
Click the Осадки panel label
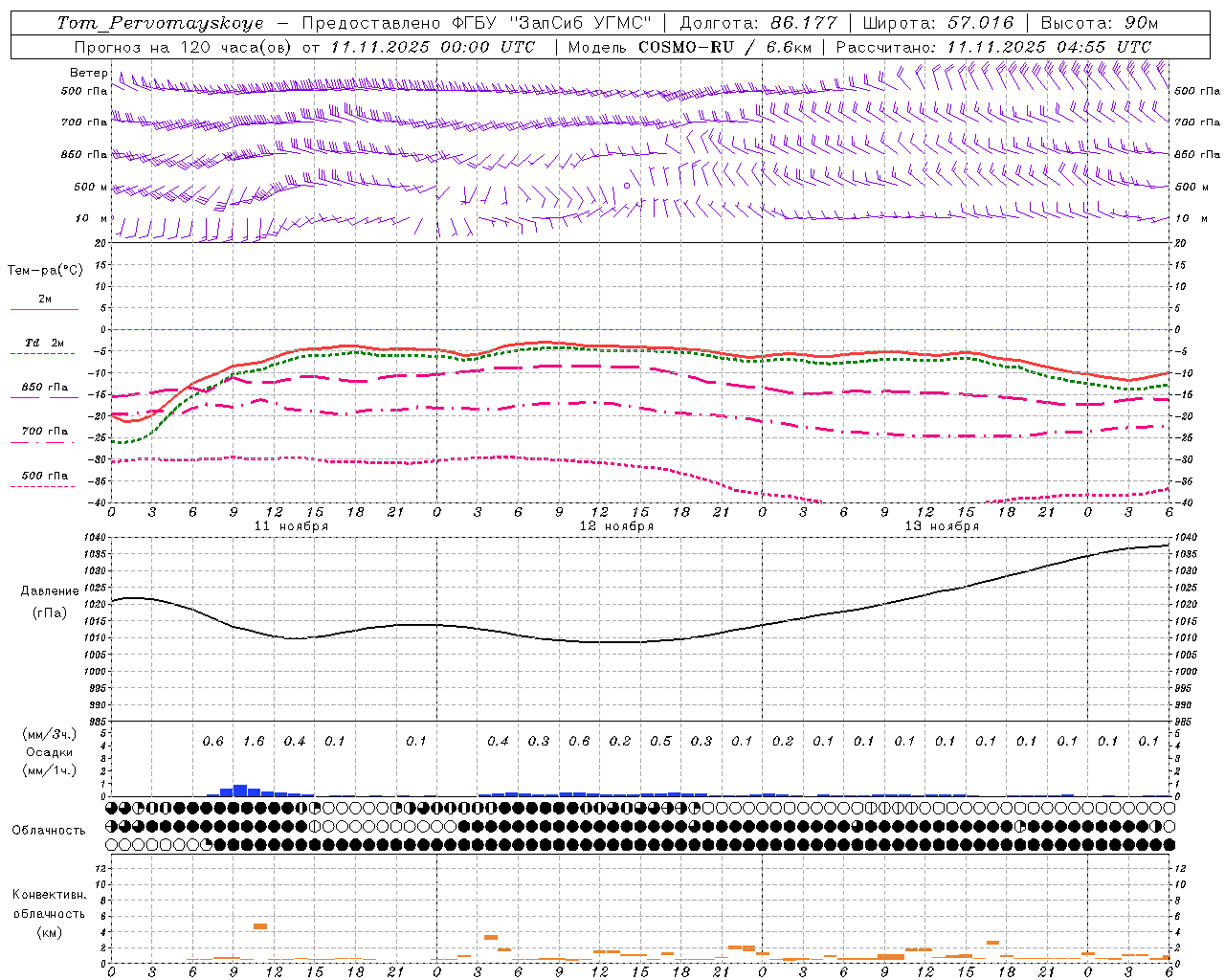[x=50, y=752]
